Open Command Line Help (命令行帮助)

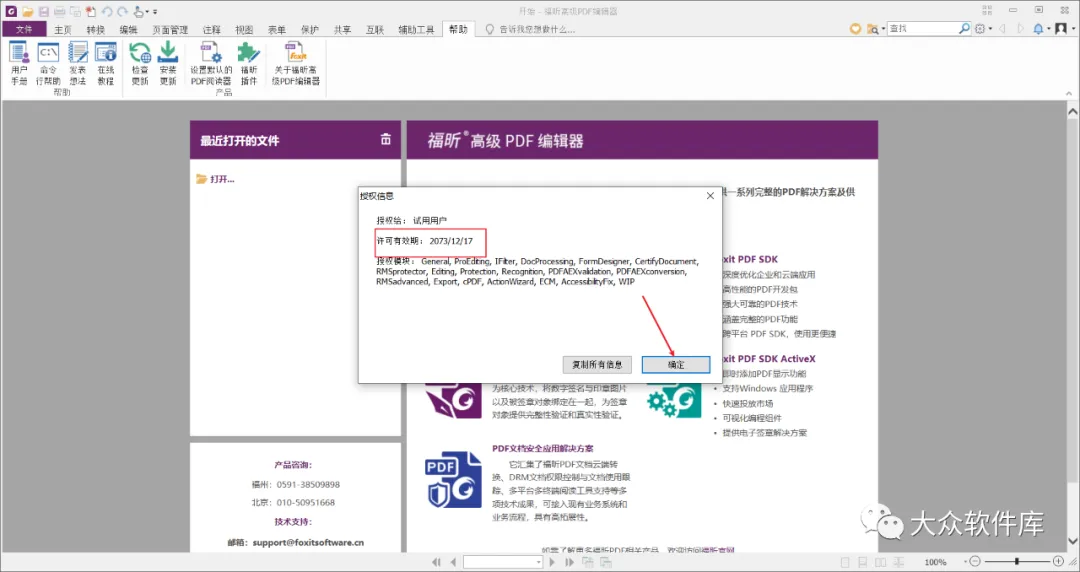48,63
